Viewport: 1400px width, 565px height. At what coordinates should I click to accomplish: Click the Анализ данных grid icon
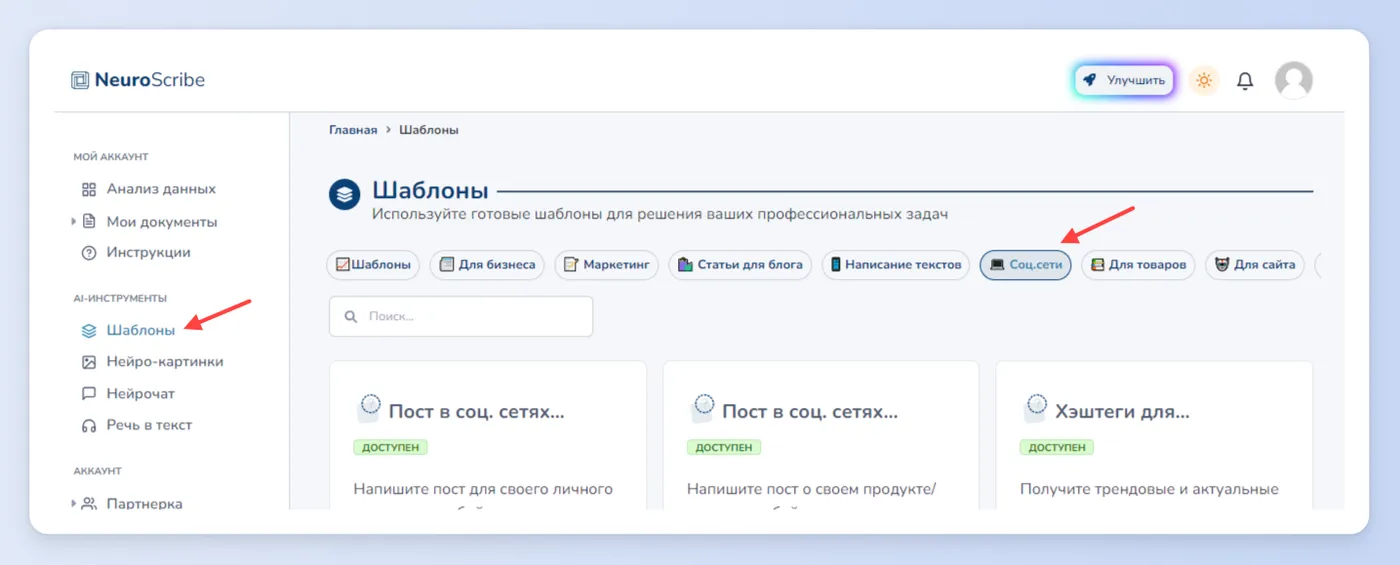(x=88, y=189)
